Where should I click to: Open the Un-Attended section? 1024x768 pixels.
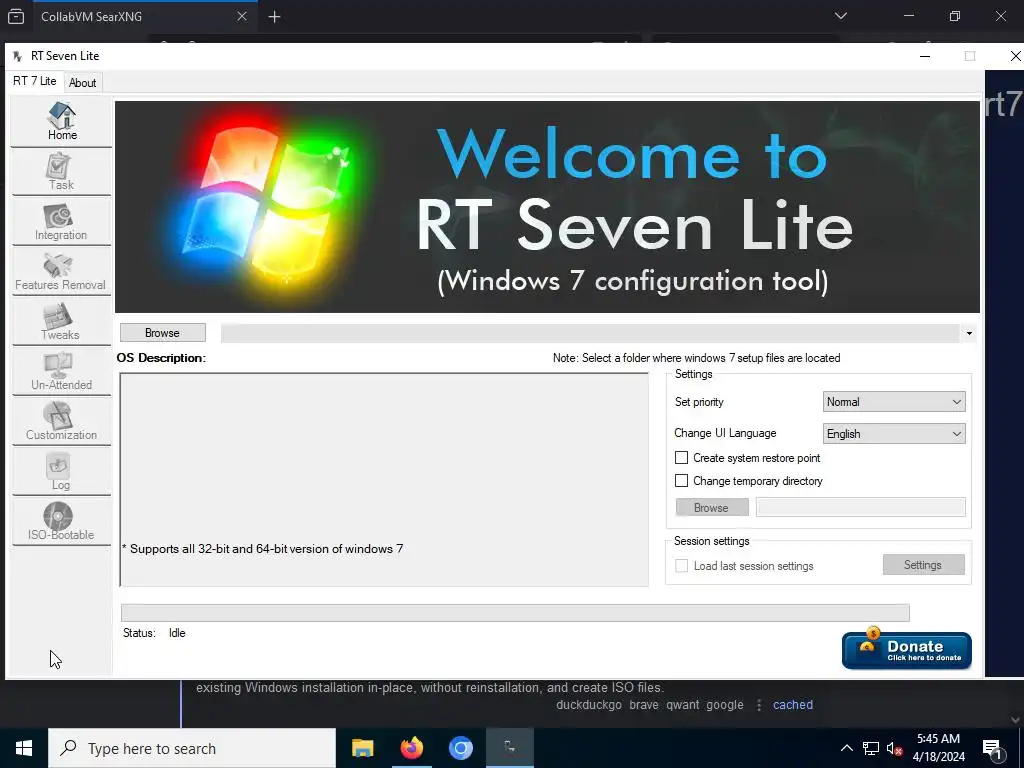click(61, 372)
